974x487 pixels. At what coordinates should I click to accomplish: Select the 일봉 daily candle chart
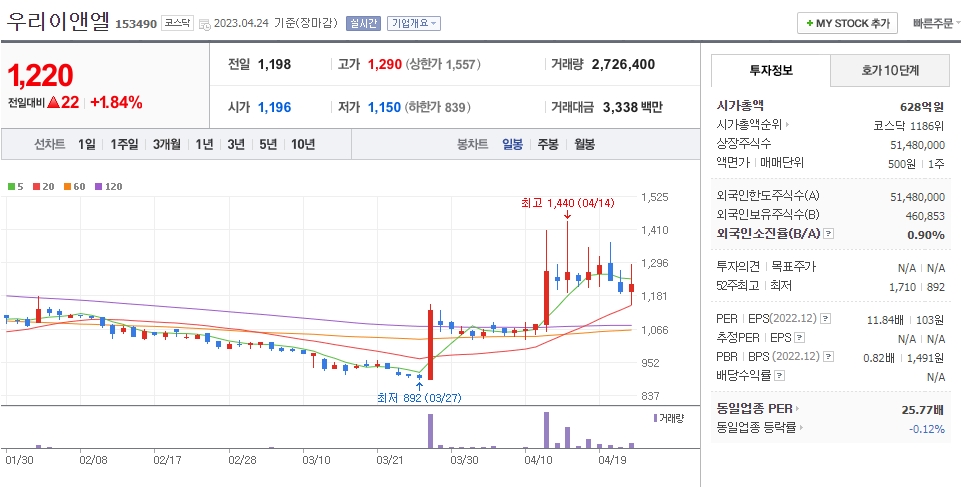click(512, 145)
